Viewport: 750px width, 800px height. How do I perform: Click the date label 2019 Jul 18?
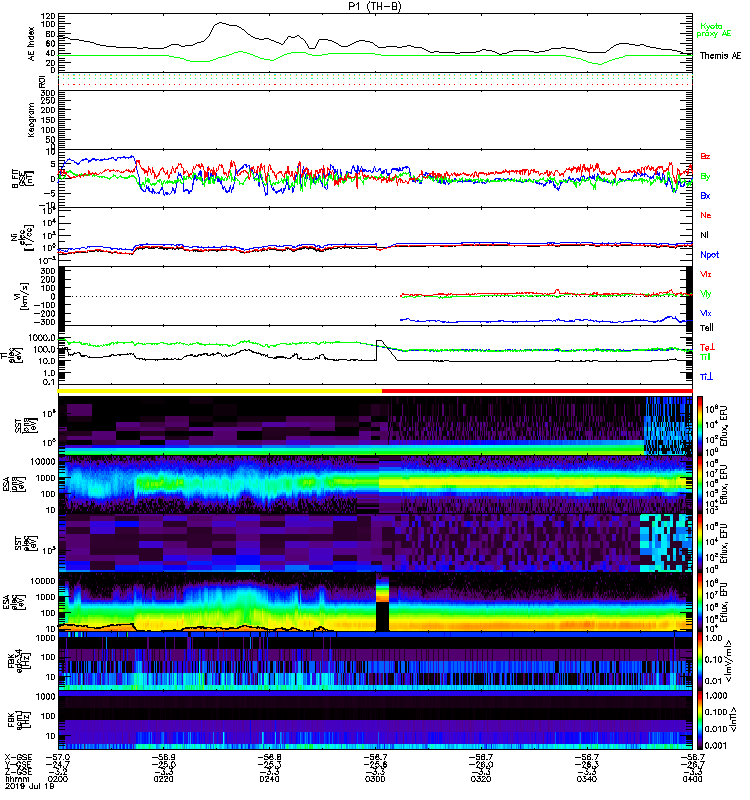[x=30, y=786]
